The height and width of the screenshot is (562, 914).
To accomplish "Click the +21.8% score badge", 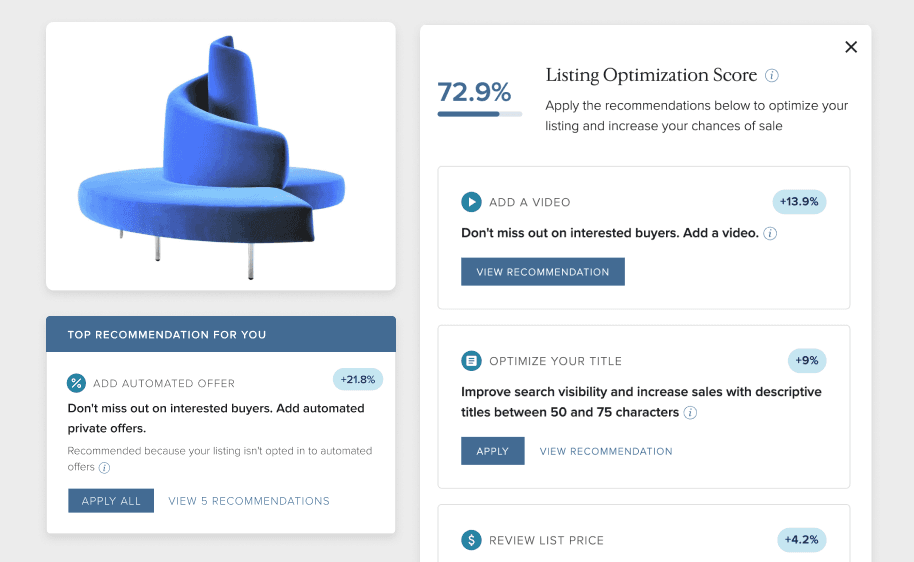I will [358, 380].
